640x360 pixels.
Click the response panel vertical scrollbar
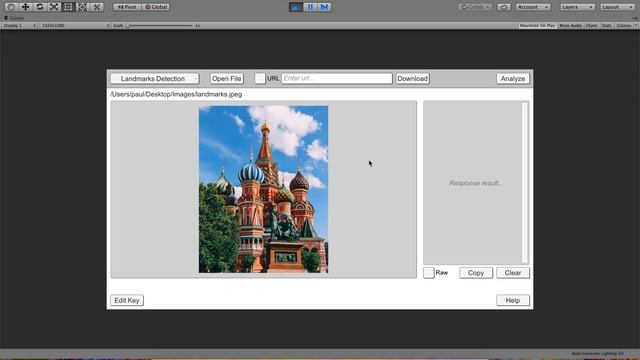[525, 183]
